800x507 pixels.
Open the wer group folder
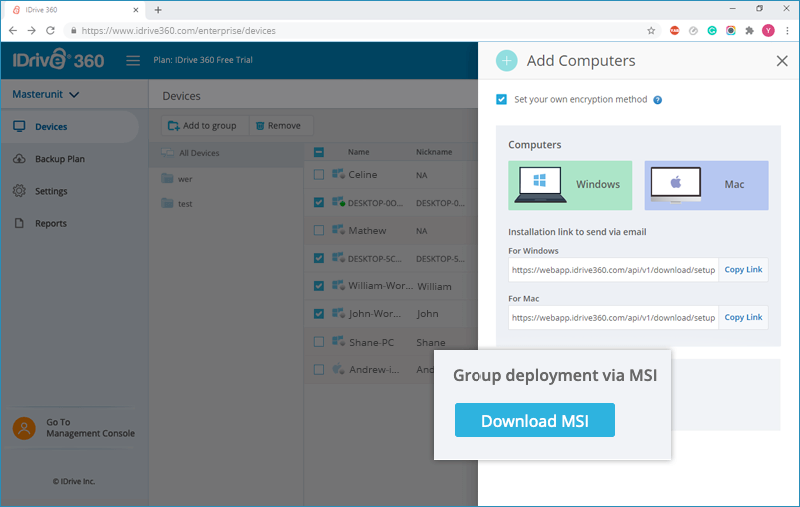[185, 179]
